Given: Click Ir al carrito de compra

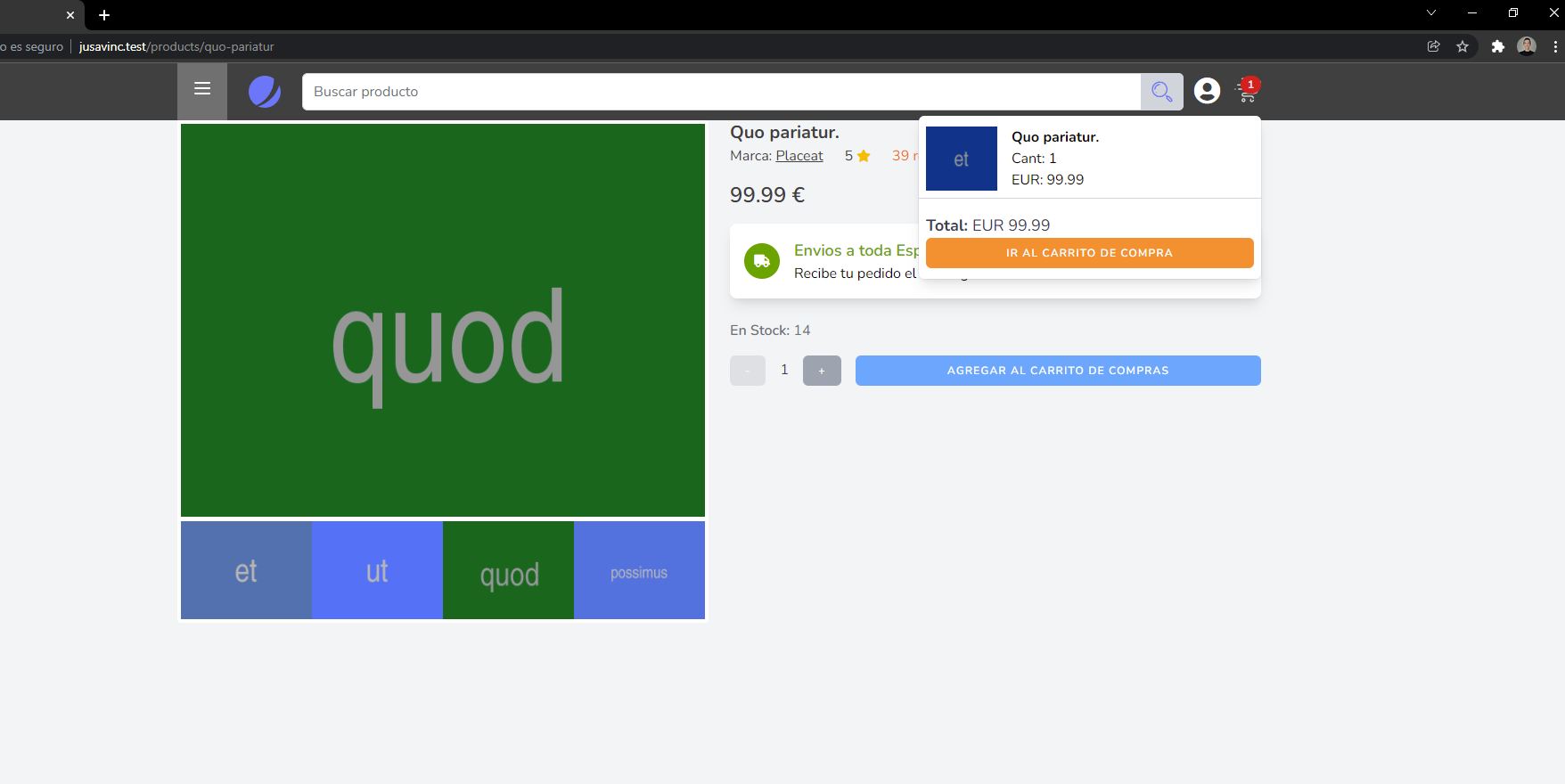Looking at the screenshot, I should pyautogui.click(x=1089, y=253).
